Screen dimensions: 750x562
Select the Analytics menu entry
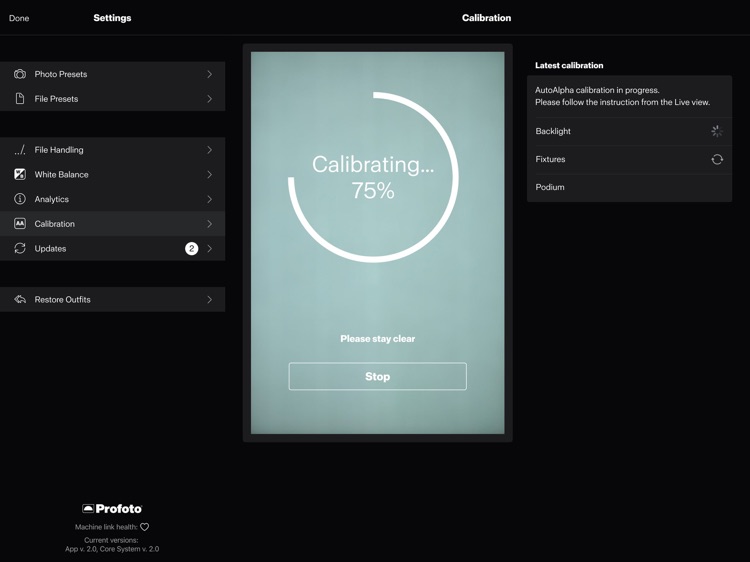coord(112,199)
